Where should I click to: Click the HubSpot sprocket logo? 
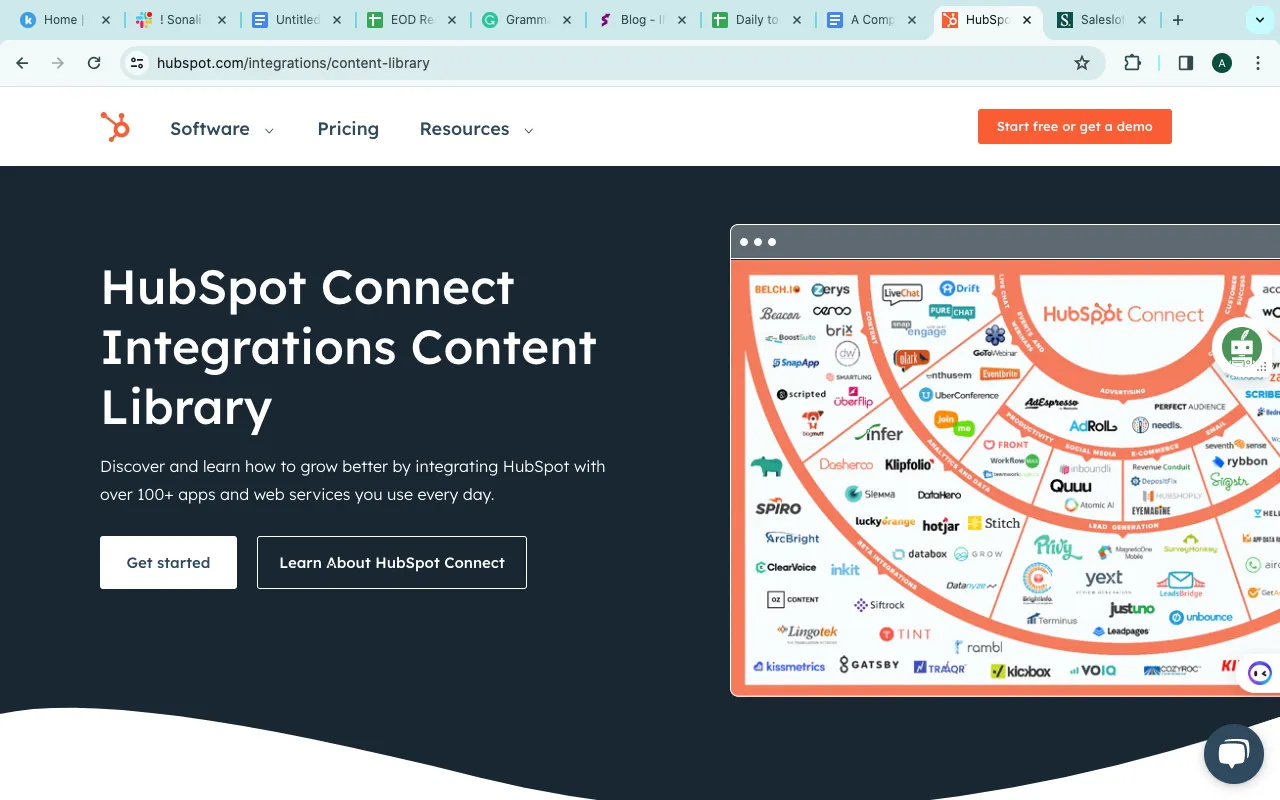pyautogui.click(x=115, y=127)
